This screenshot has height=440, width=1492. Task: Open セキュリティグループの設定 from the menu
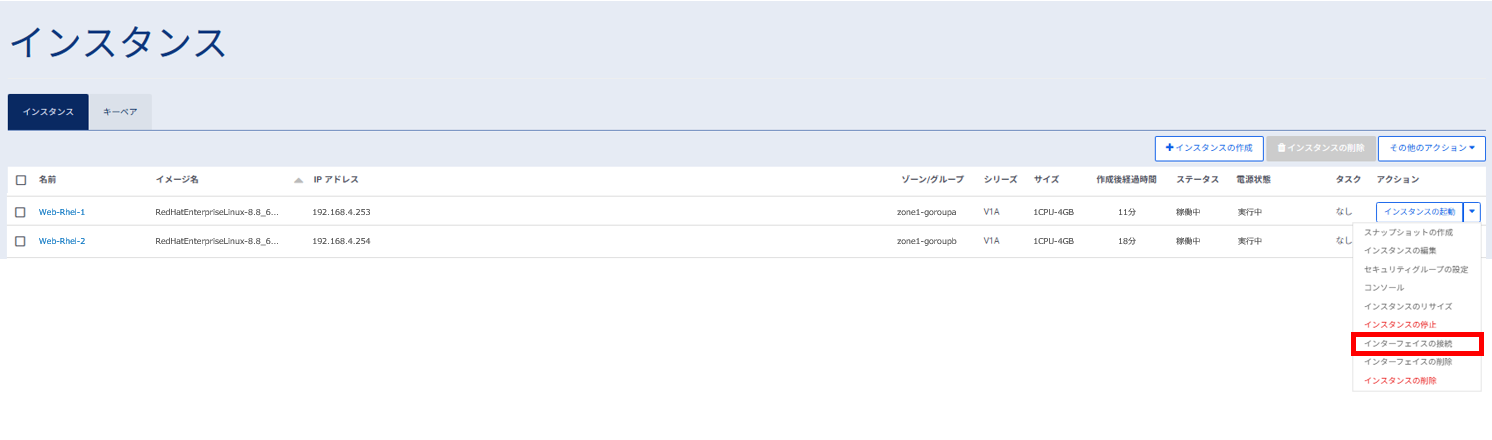[1416, 270]
